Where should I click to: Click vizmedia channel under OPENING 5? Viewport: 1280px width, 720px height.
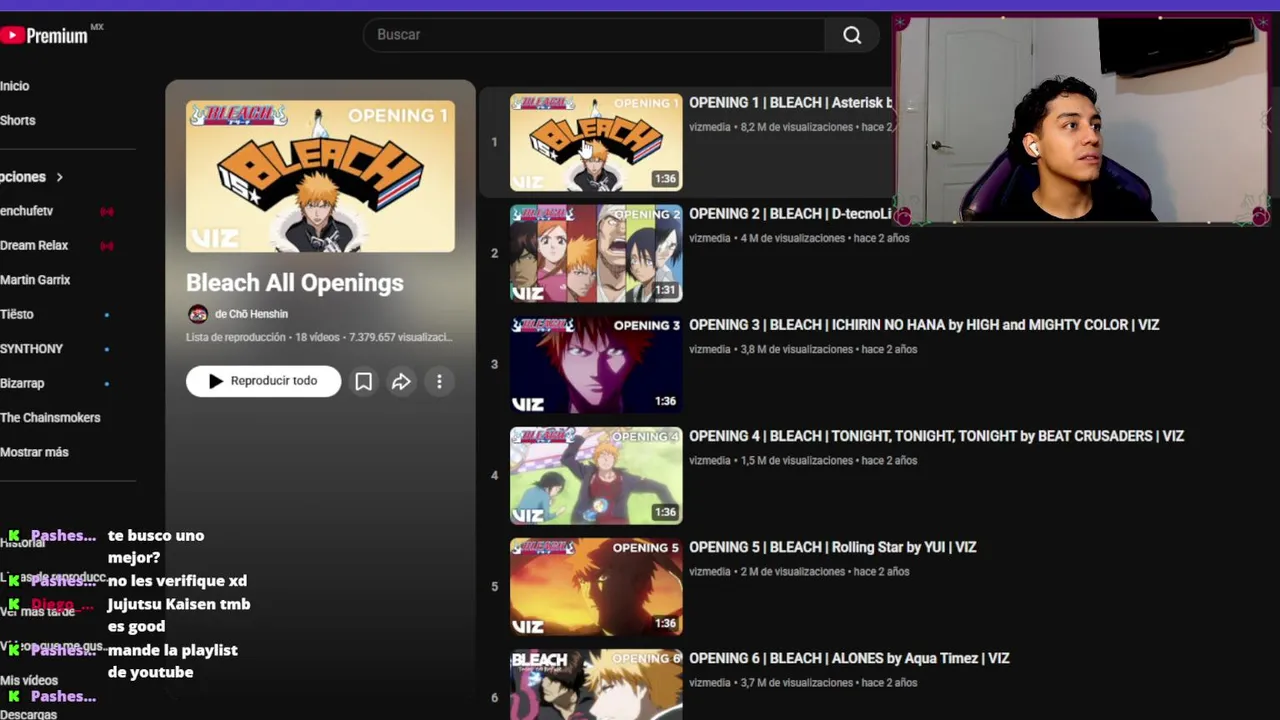tap(709, 572)
